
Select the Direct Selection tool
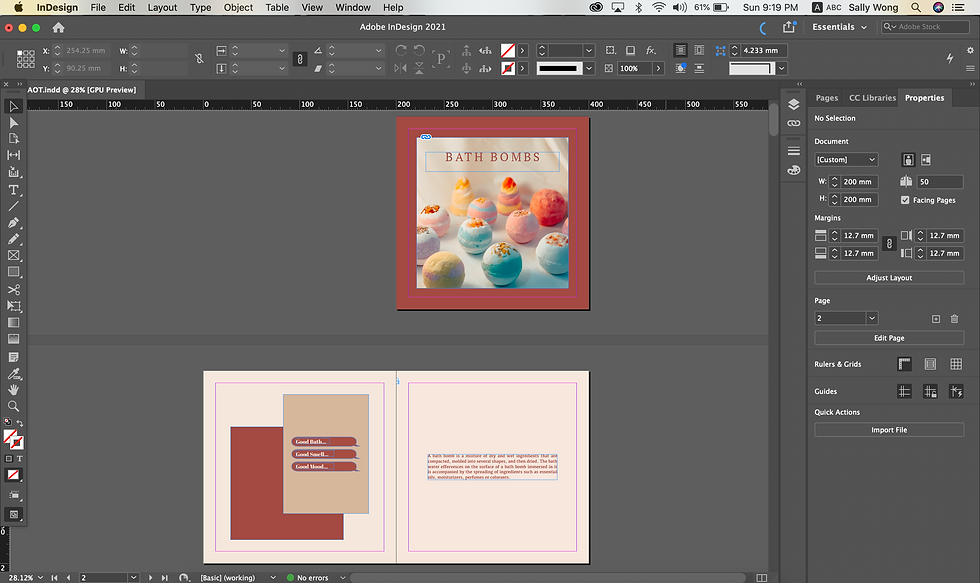click(x=14, y=122)
